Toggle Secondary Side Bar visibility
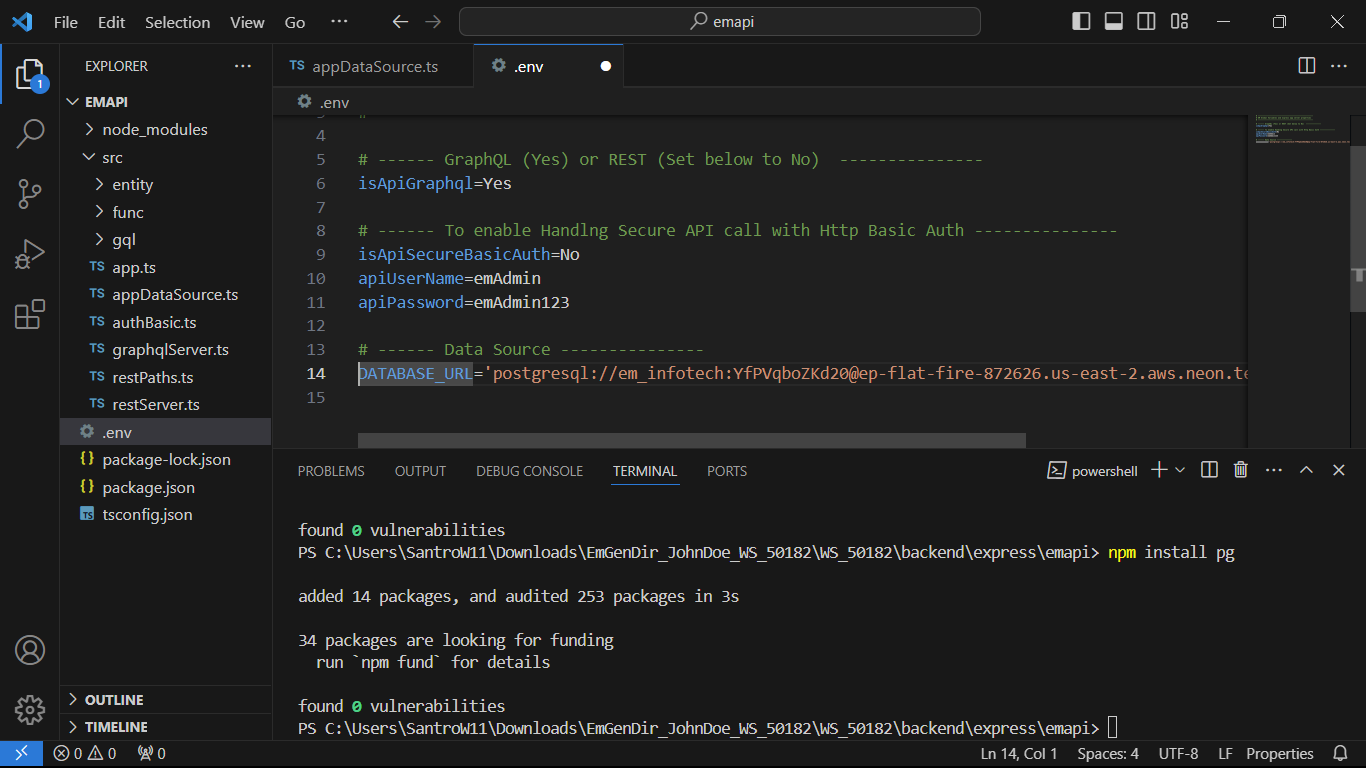Image resolution: width=1366 pixels, height=768 pixels. pyautogui.click(x=1146, y=22)
